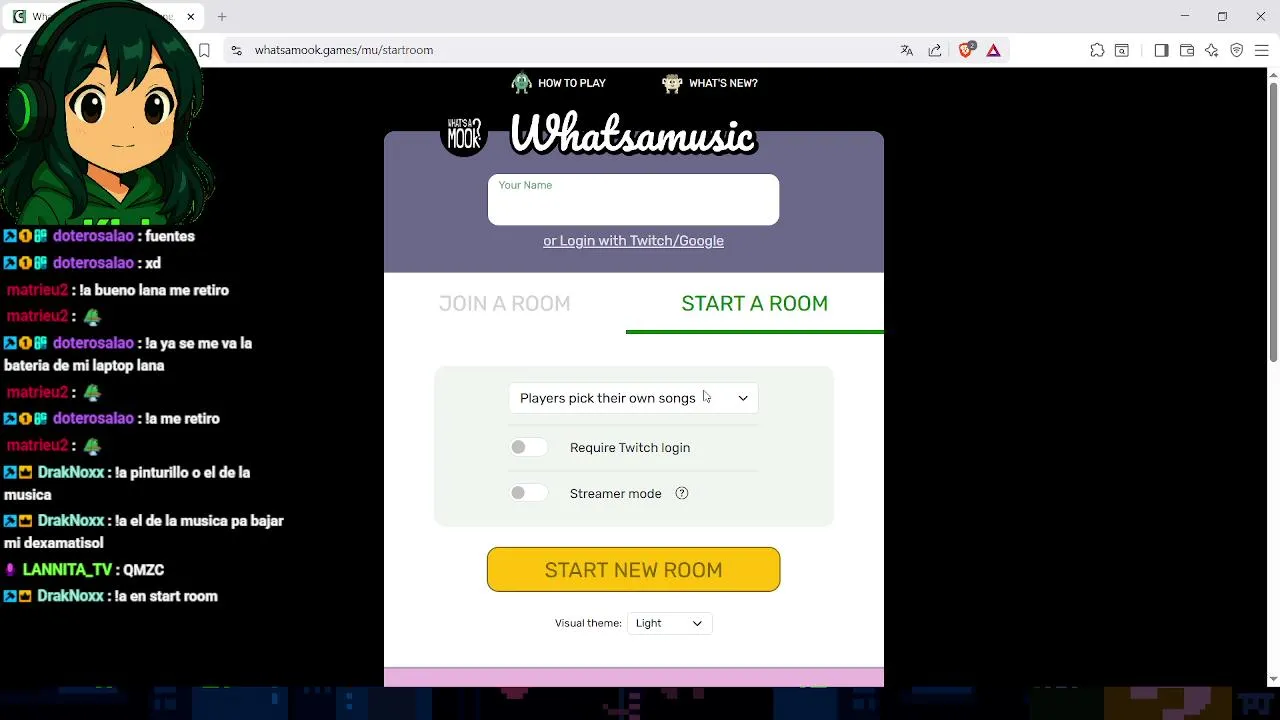Click the 'Require Twitch login' label text

(x=630, y=448)
